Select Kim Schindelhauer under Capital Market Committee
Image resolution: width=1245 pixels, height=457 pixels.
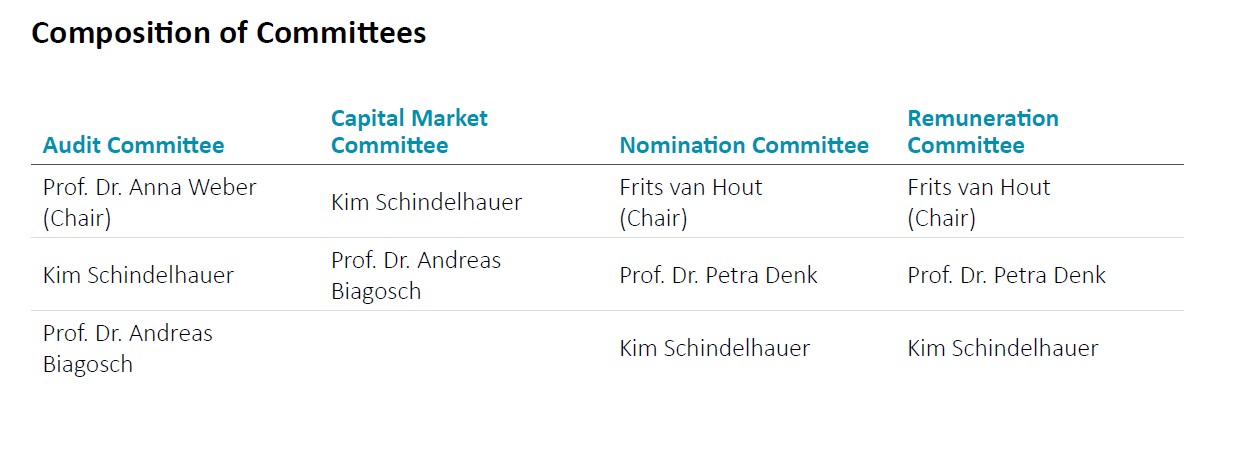426,202
